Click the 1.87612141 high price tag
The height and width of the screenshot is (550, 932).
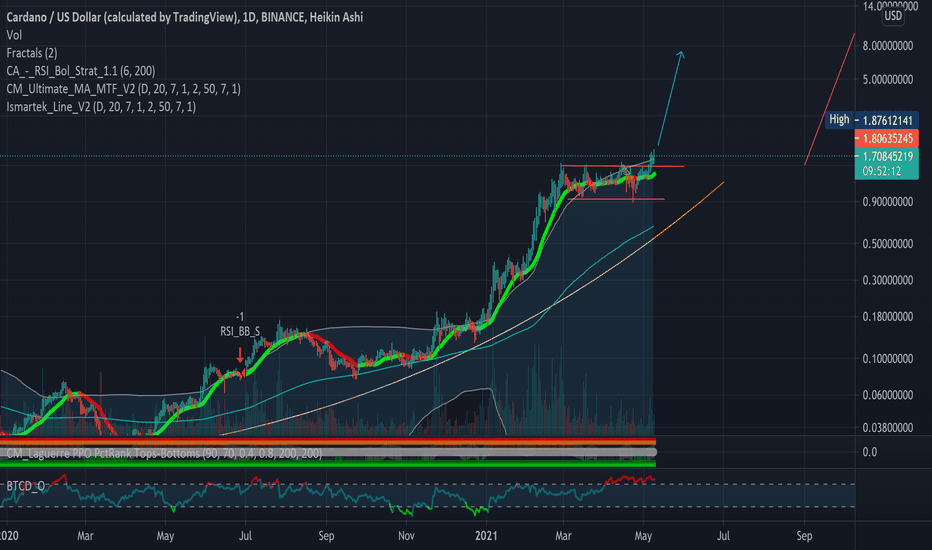point(887,120)
